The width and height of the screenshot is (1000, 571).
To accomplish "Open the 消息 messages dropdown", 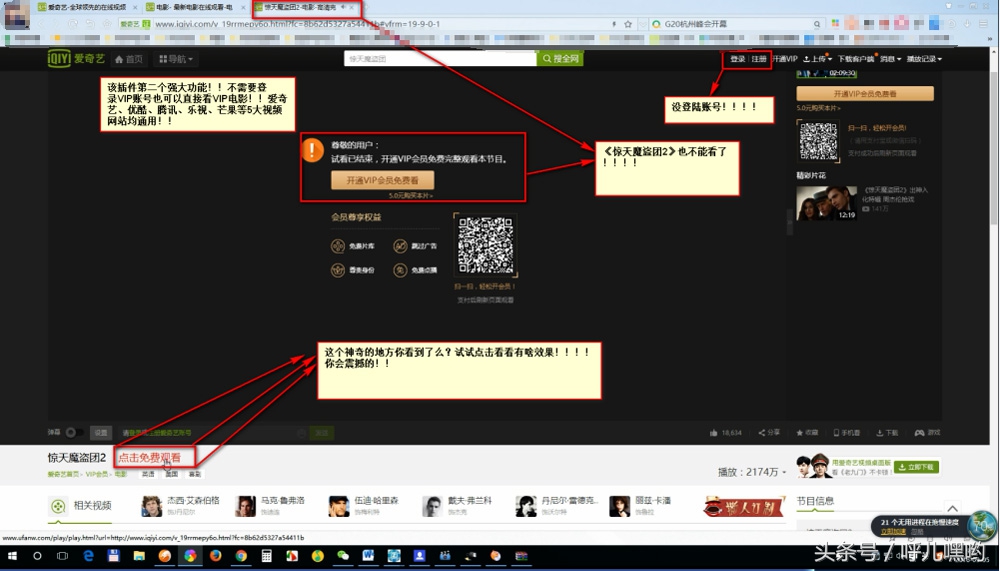I will pos(890,59).
